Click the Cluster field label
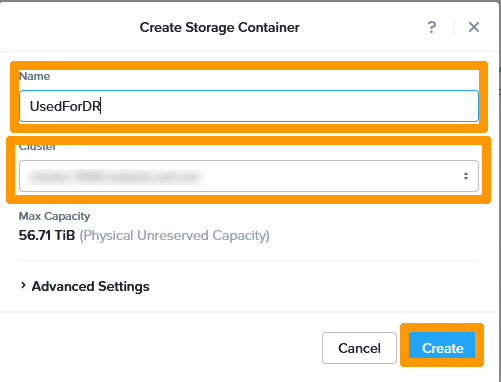501x382 pixels. 37,147
